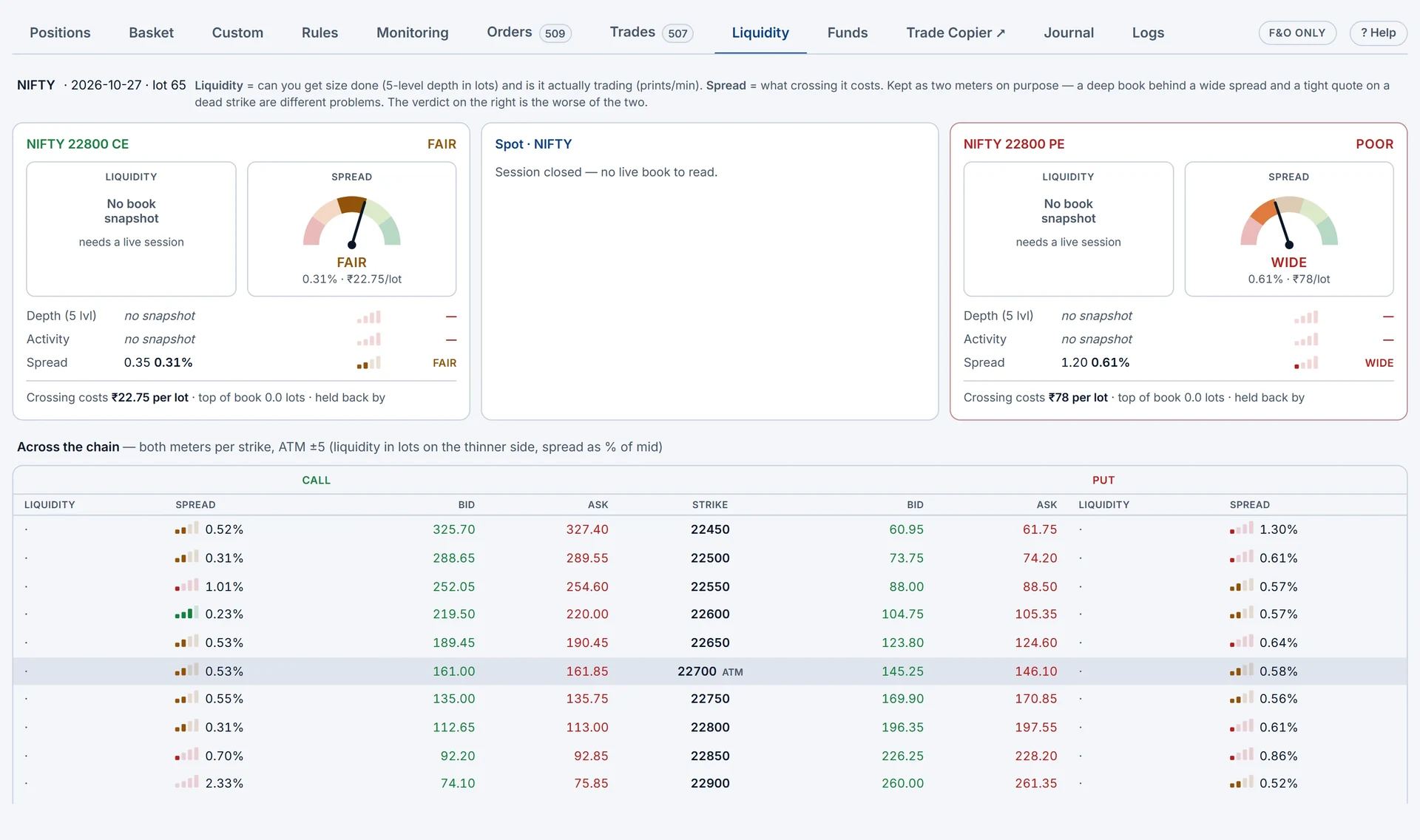Click the CE Spread signal bars icon
Viewport: 1420px width, 840px height.
coord(369,363)
